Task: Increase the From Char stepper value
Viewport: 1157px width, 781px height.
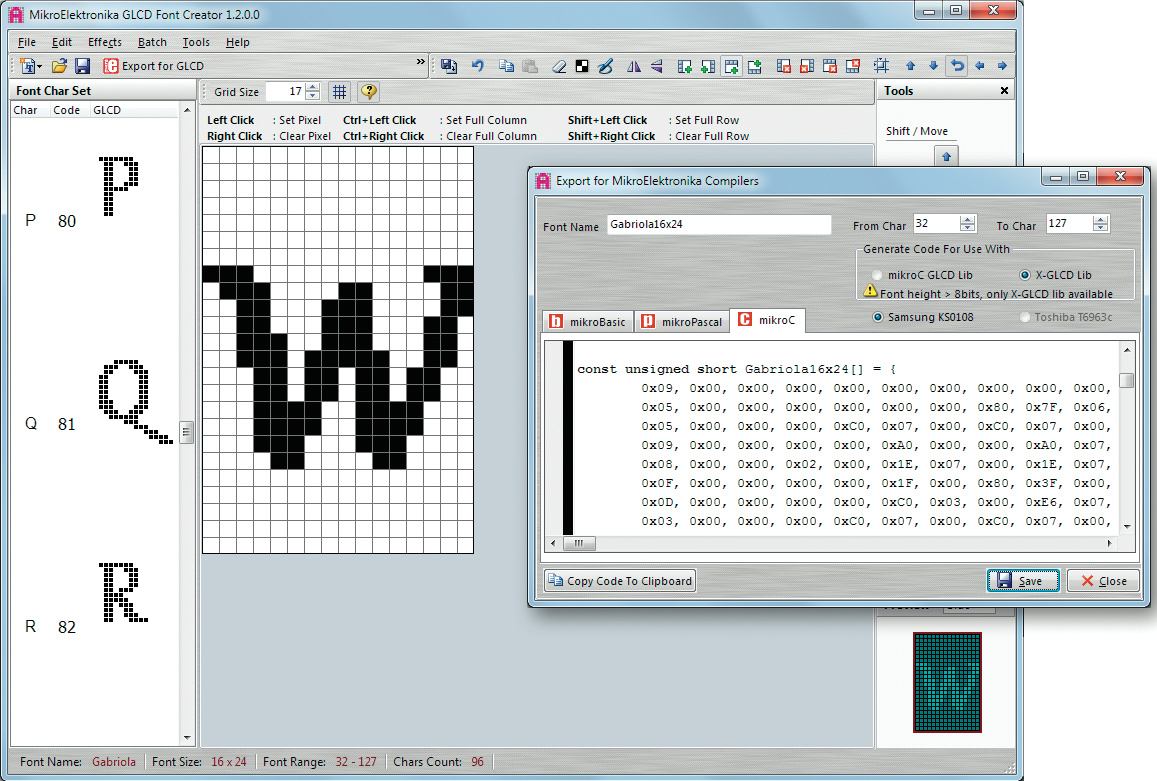Action: tap(967, 221)
